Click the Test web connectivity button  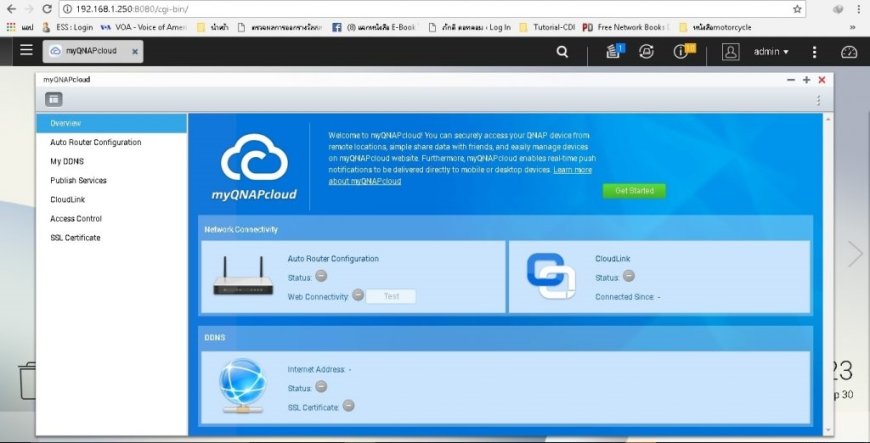[391, 296]
